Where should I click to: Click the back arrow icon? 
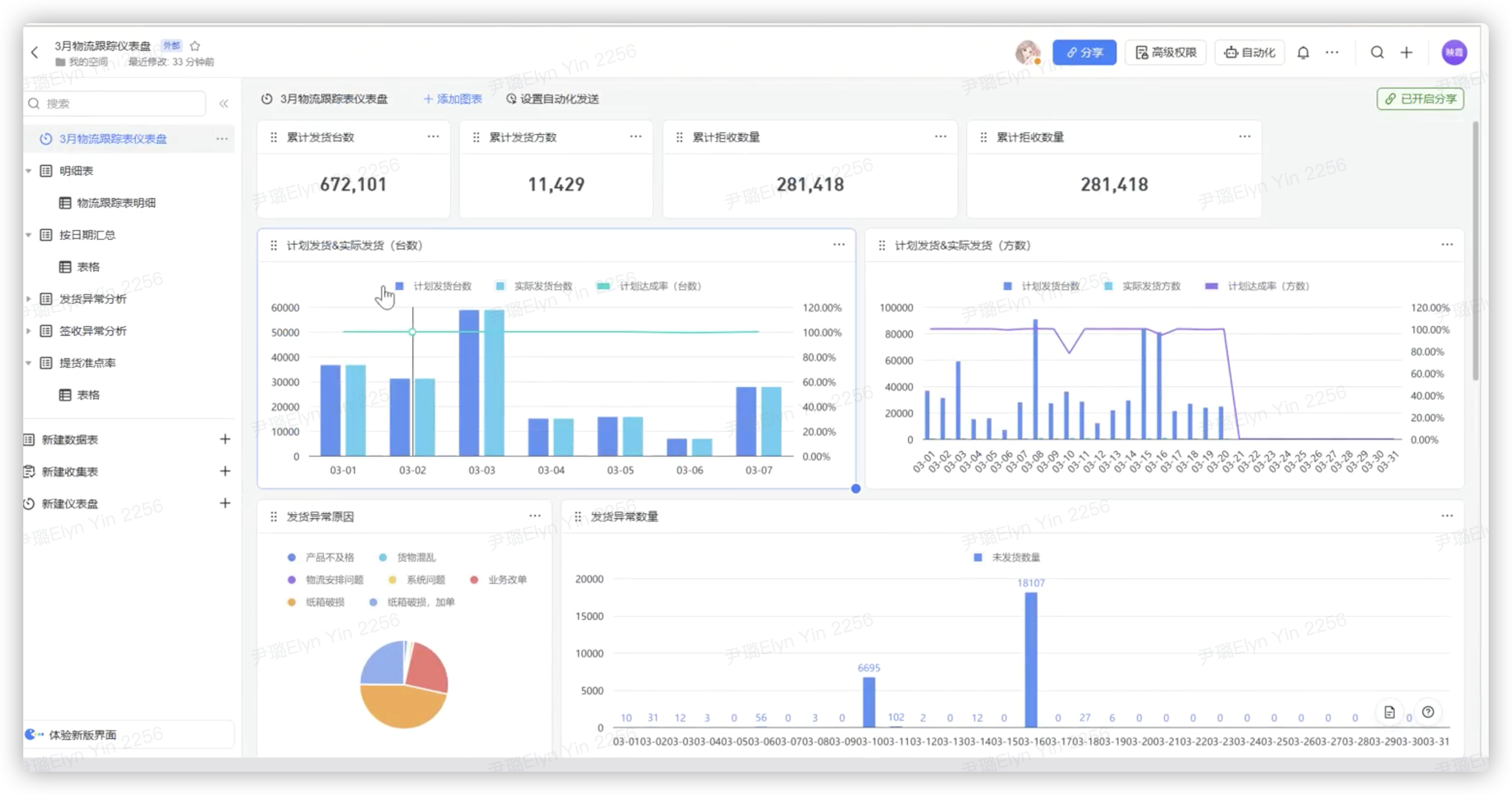[x=35, y=52]
